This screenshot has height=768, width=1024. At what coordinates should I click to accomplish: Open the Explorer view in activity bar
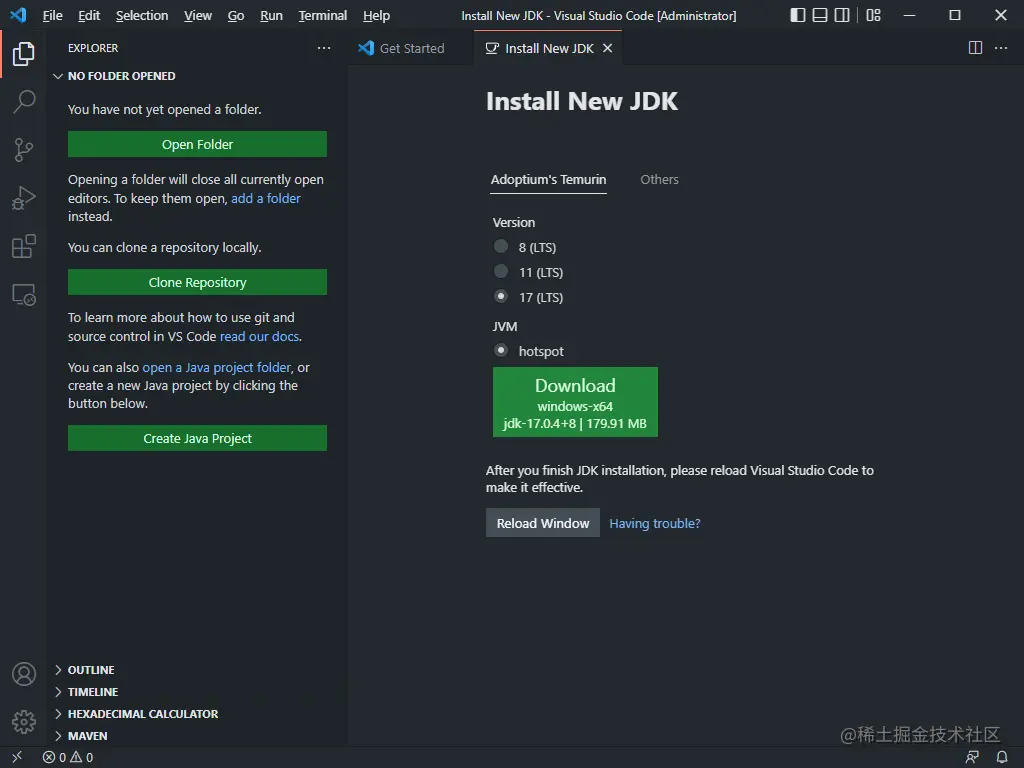click(x=24, y=54)
